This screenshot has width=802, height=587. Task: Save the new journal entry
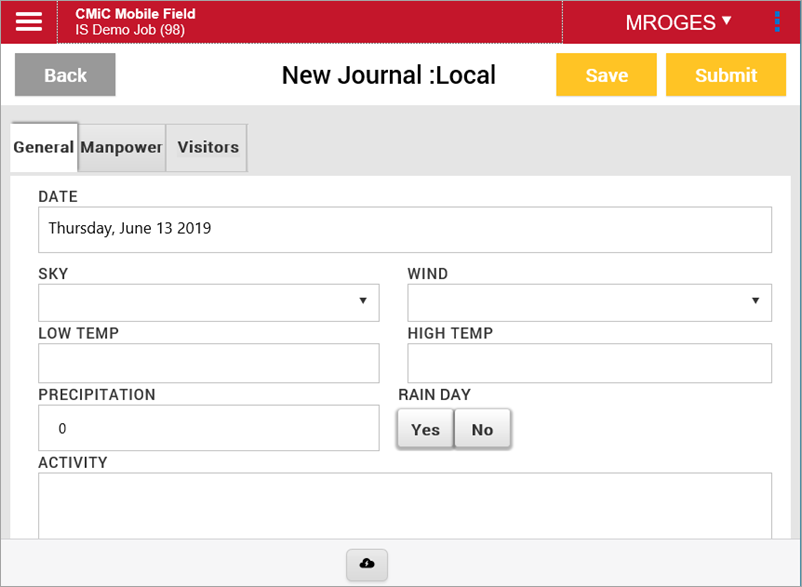(606, 75)
